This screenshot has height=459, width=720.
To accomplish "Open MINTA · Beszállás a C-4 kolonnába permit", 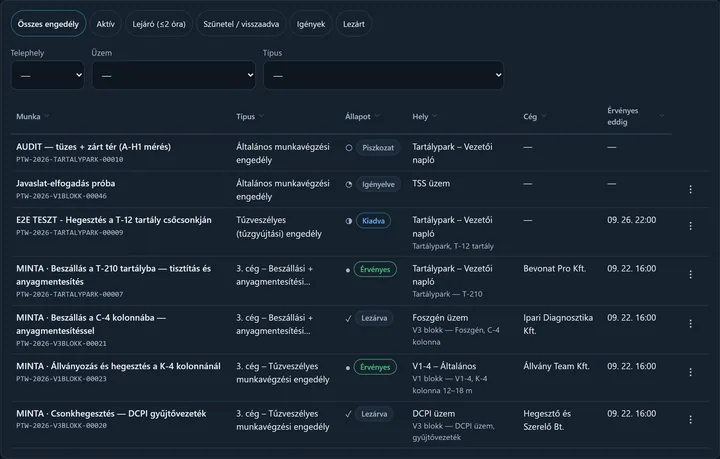I will pyautogui.click(x=91, y=324).
